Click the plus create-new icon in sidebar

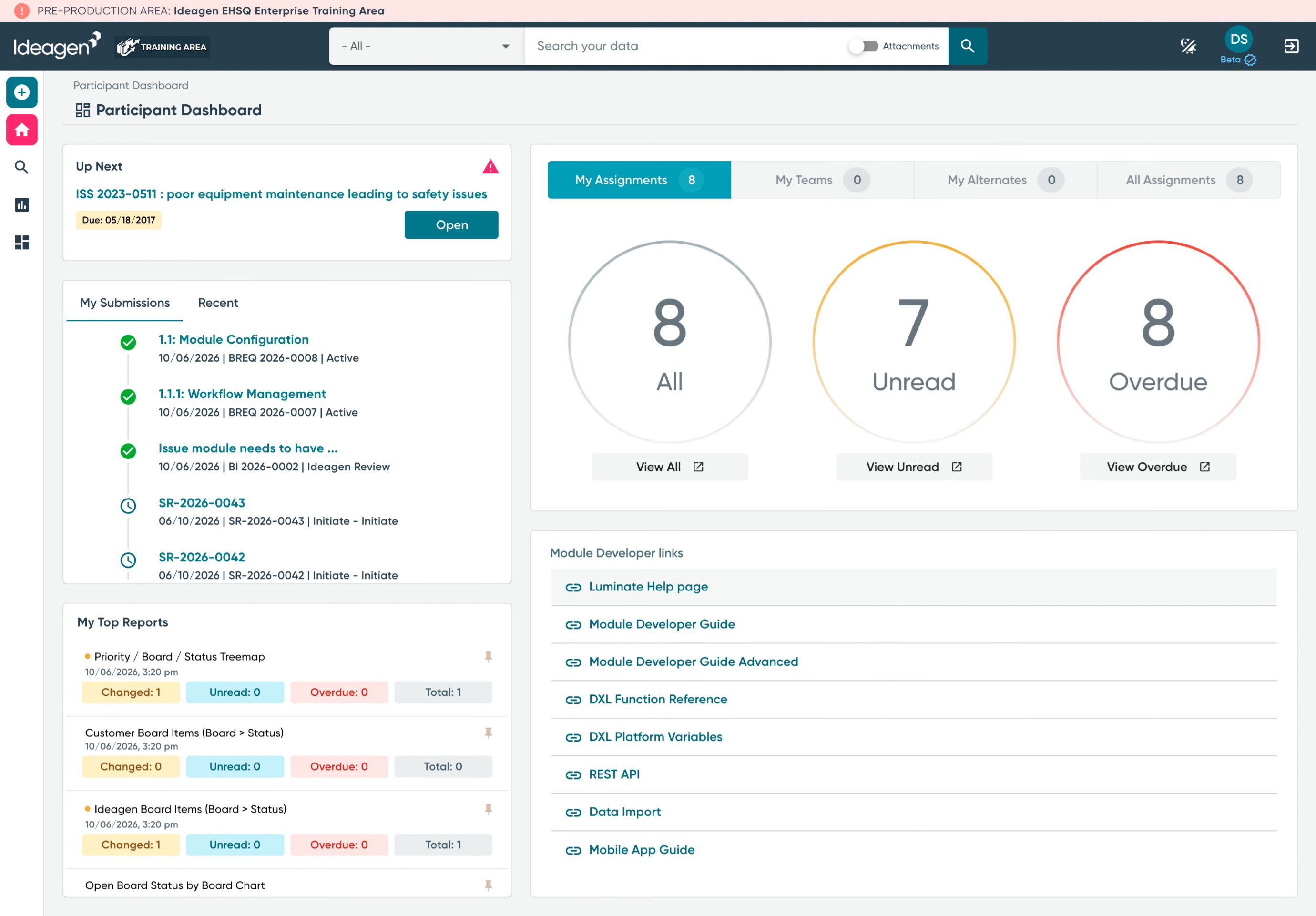pyautogui.click(x=22, y=92)
